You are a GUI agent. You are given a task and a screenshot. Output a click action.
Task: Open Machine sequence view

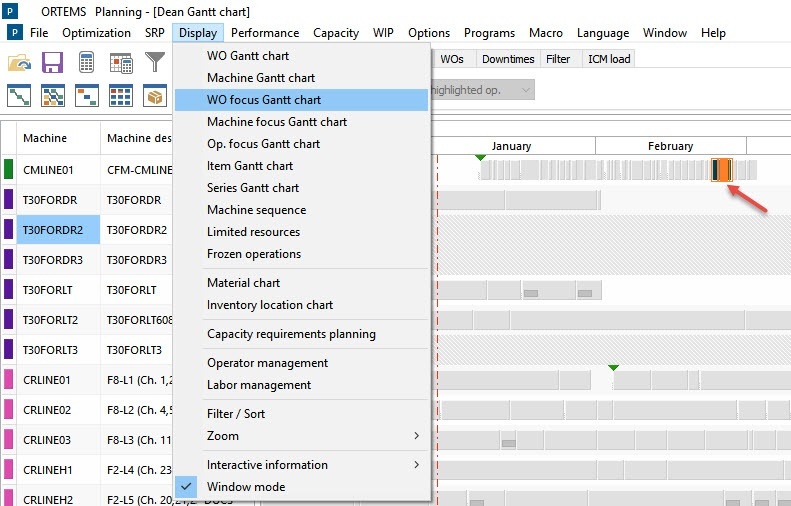(x=303, y=210)
